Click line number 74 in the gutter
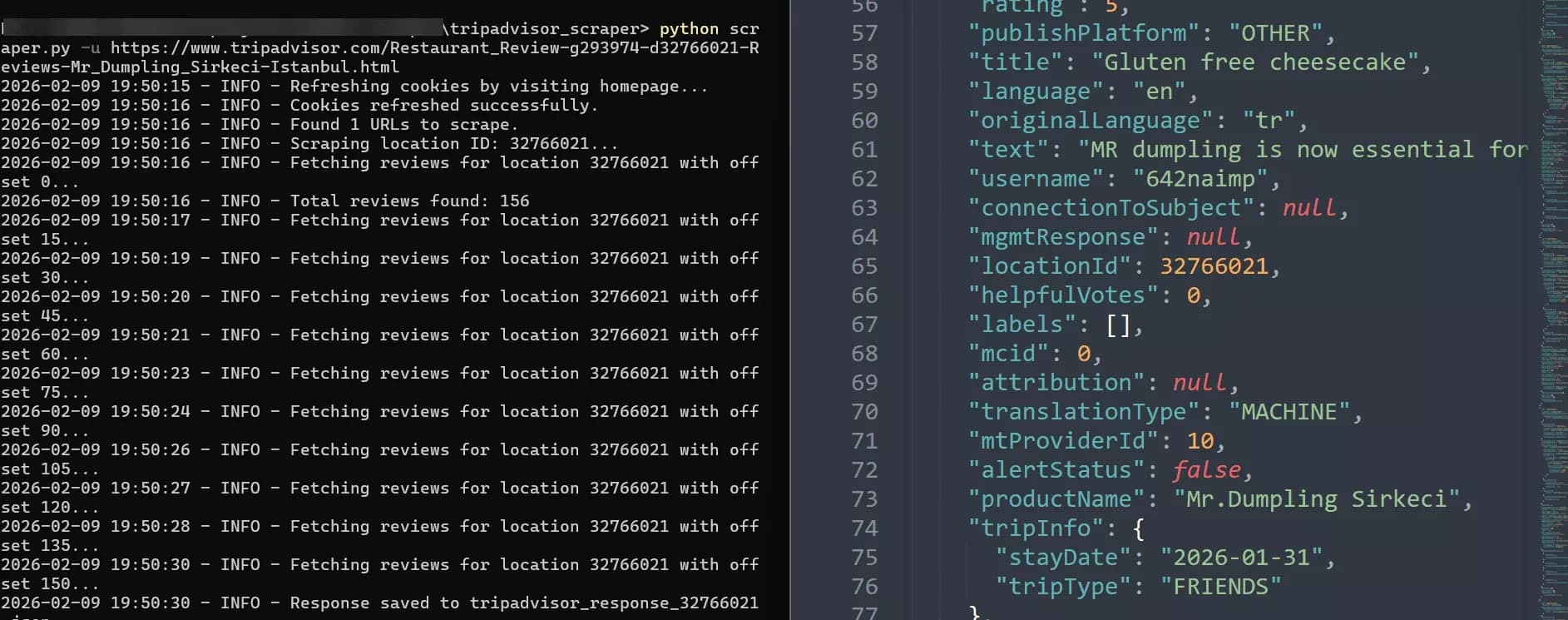The width and height of the screenshot is (1568, 620). tap(864, 528)
